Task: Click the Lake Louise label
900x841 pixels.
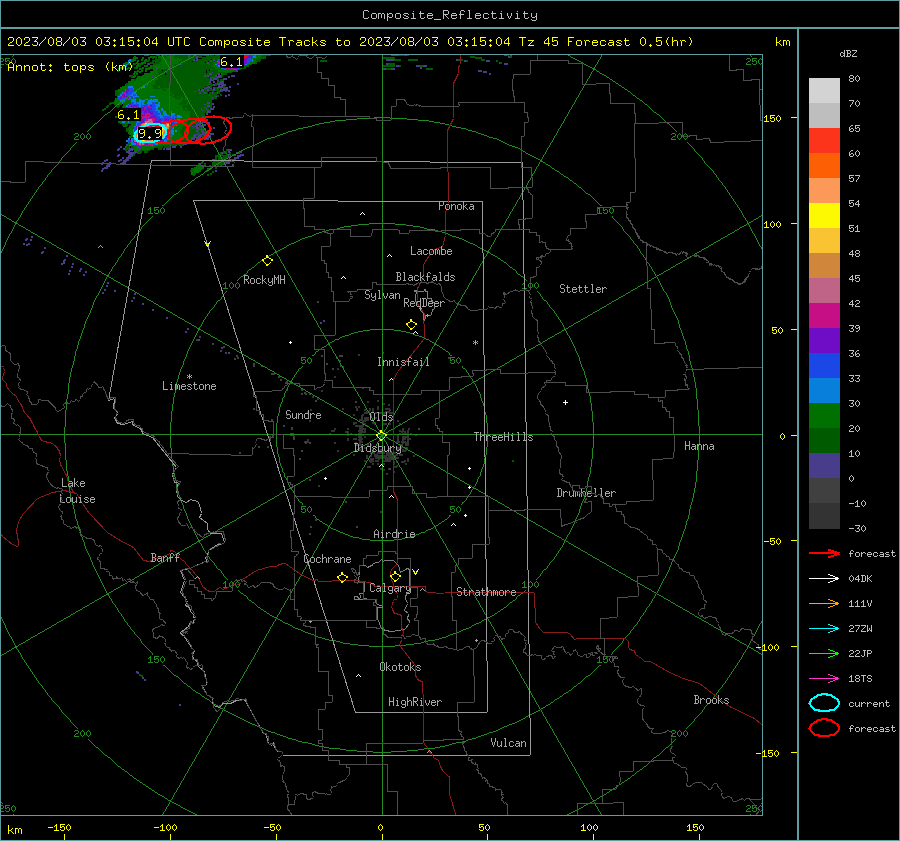Action: pos(77,491)
